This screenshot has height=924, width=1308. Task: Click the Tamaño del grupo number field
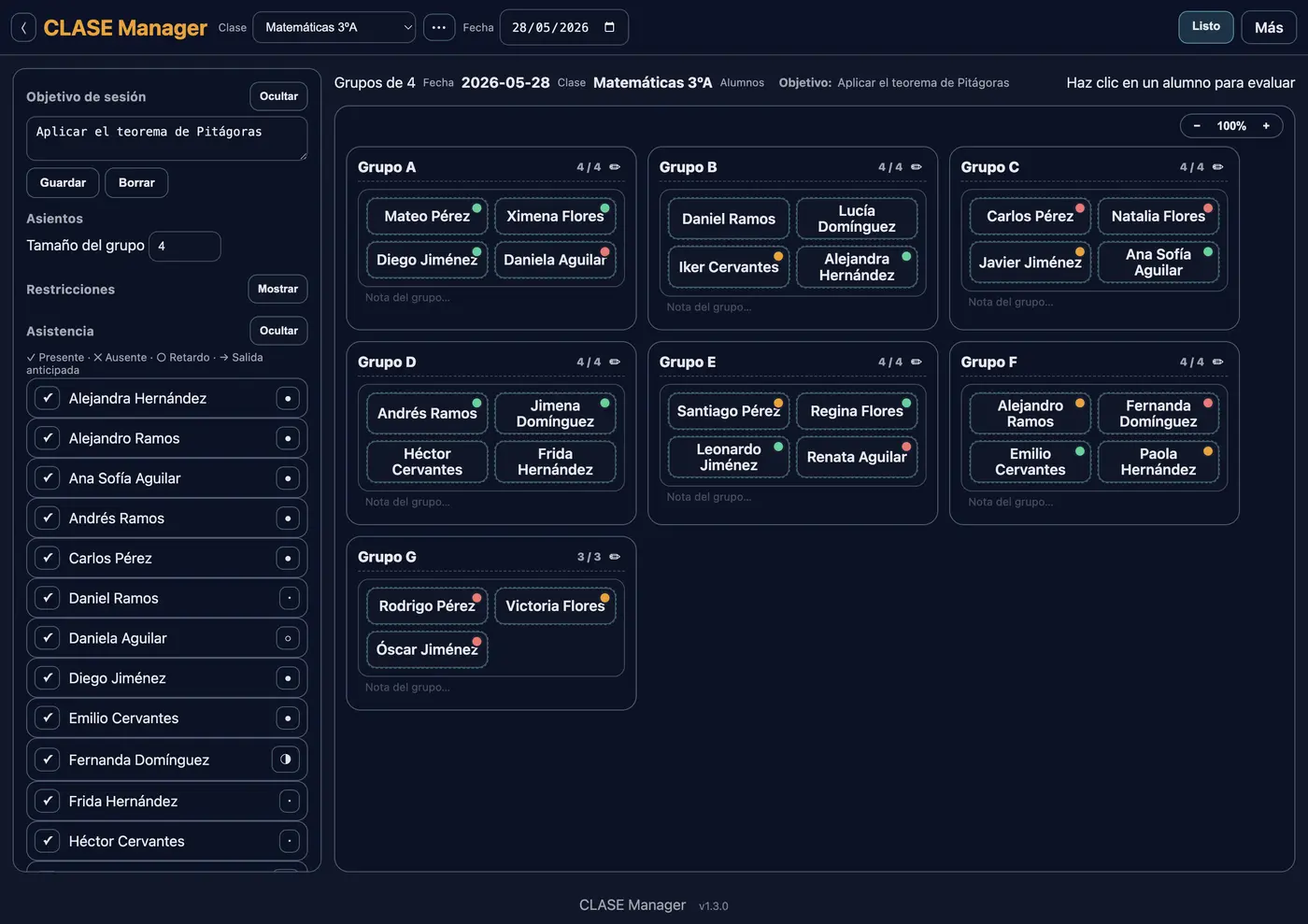(x=185, y=247)
